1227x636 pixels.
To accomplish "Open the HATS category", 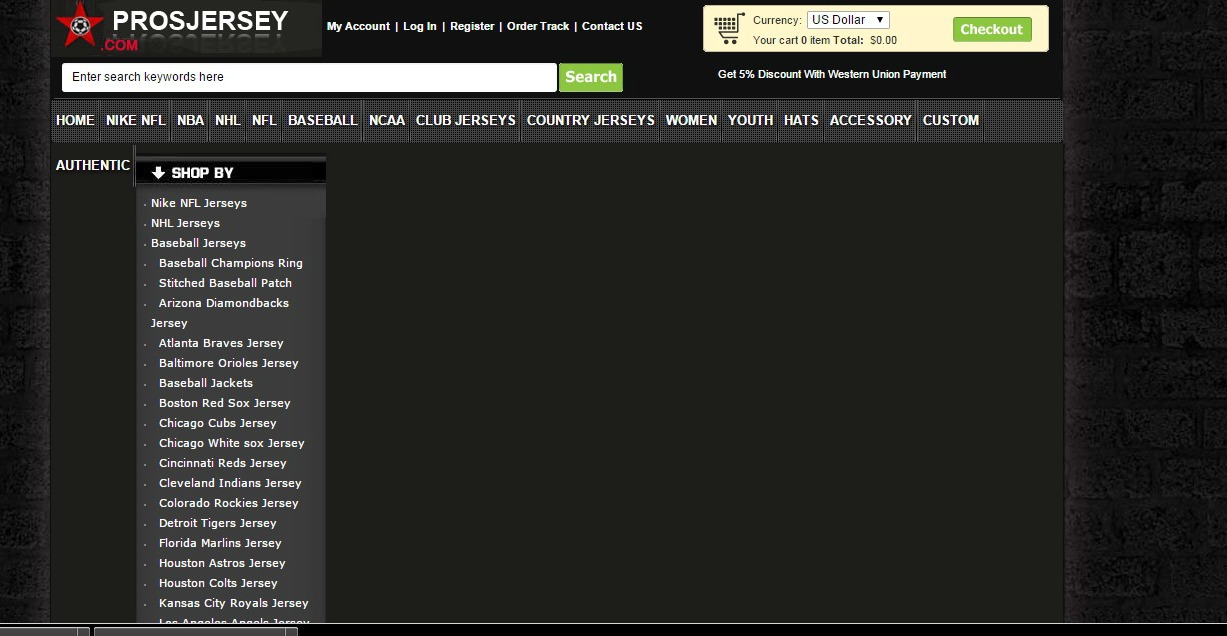I will pos(800,120).
